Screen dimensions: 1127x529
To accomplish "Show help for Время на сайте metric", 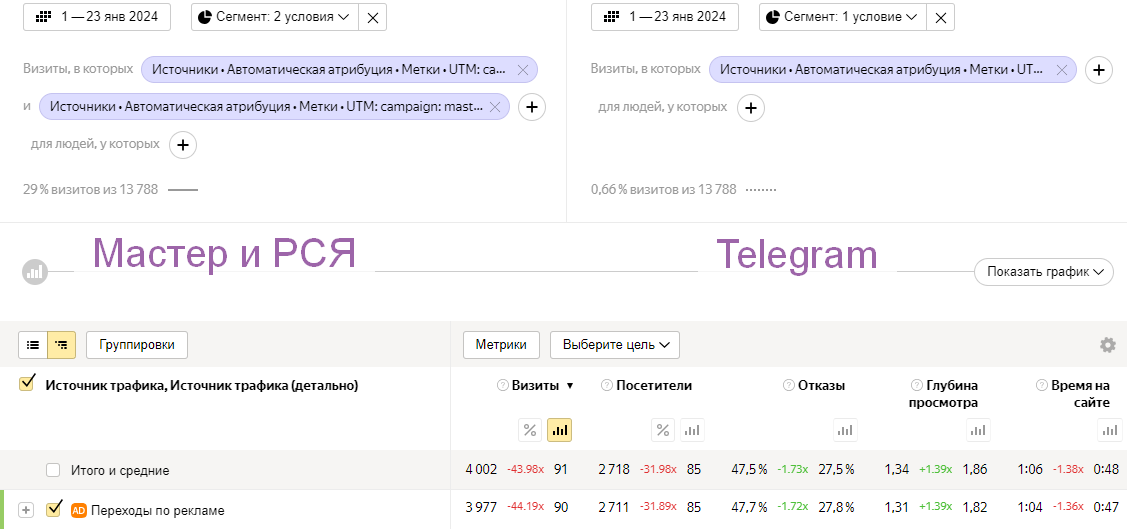I will tap(1041, 385).
